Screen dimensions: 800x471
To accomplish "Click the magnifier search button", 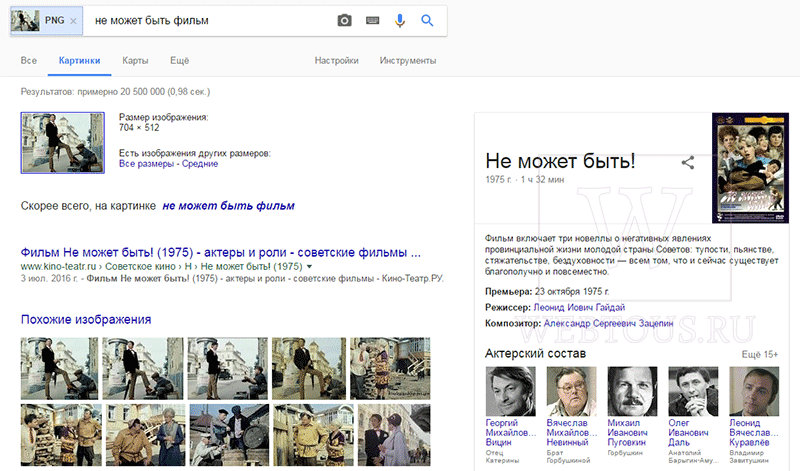I will click(427, 20).
